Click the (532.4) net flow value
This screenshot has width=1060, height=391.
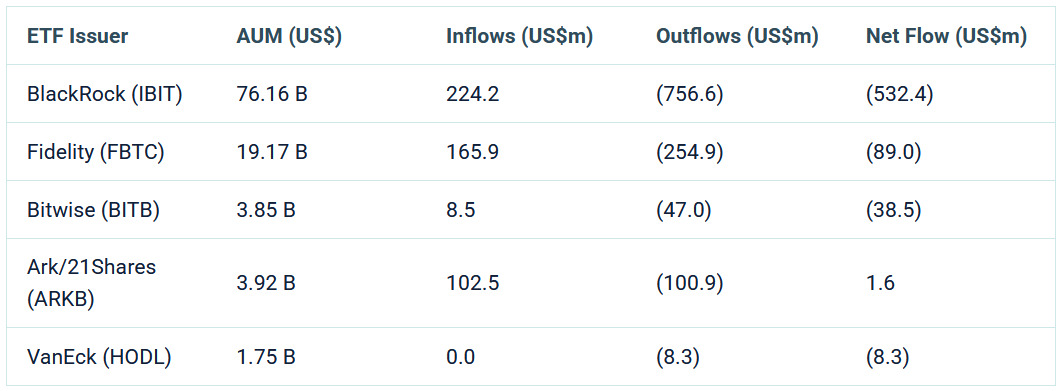coord(900,94)
